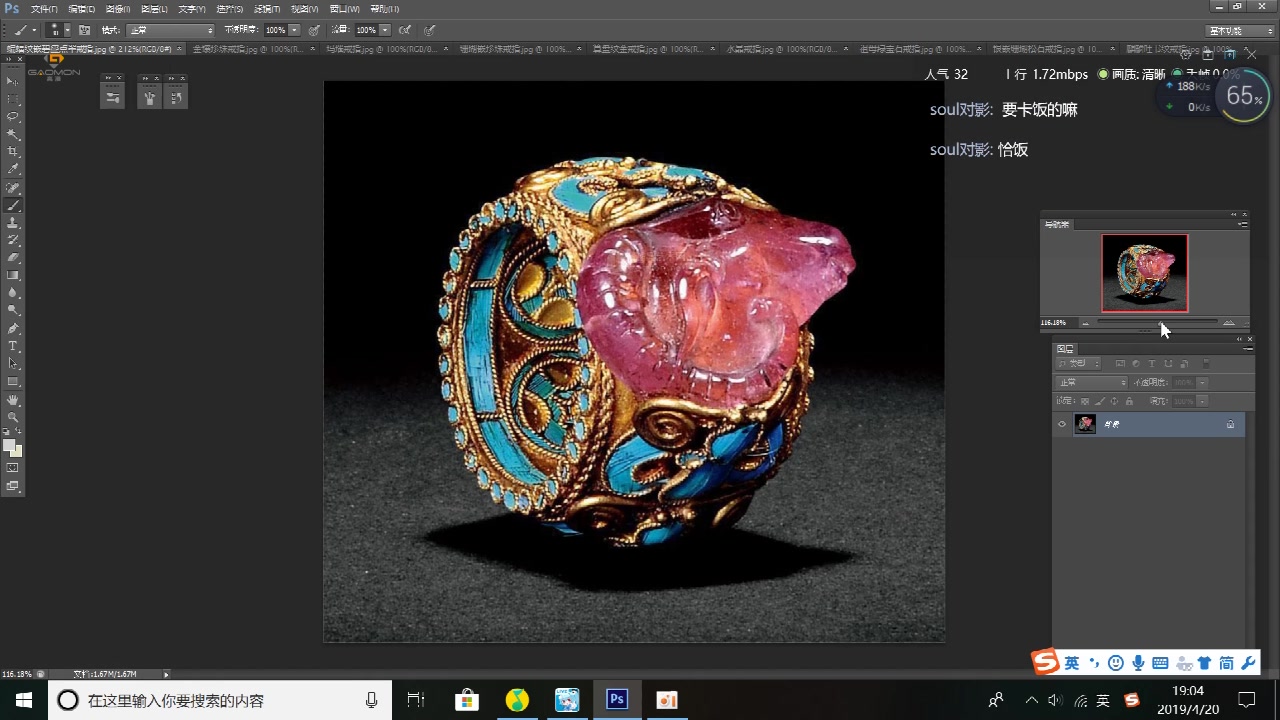1280x720 pixels.
Task: Select the Magic Wand tool
Action: click(x=13, y=134)
